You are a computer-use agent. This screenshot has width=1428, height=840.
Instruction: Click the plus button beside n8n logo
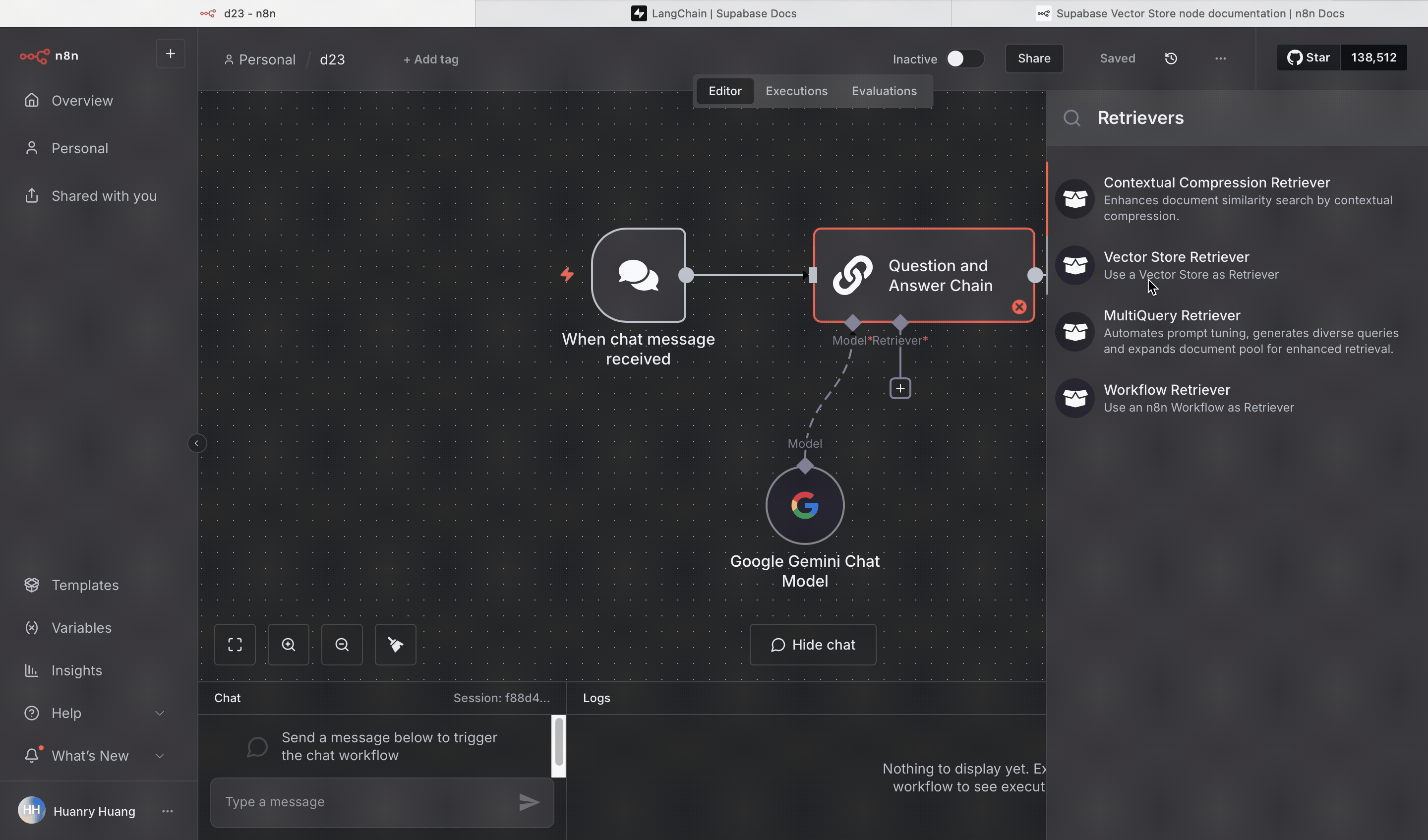(170, 54)
